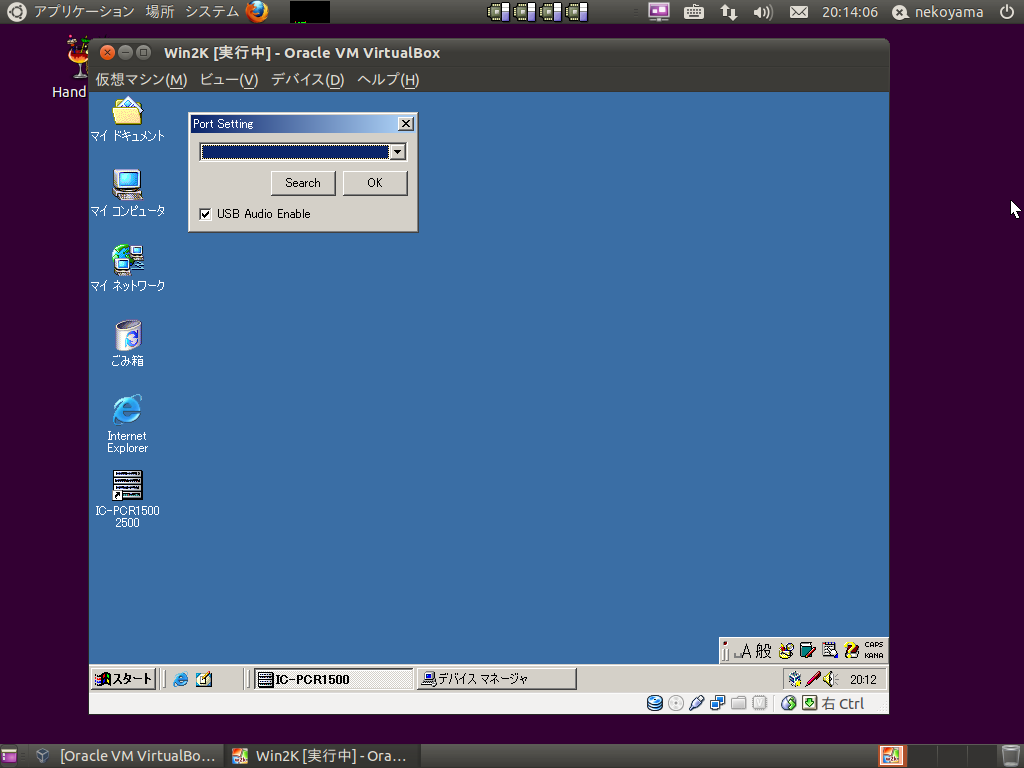Close the Port Setting dialog
Screen dimensions: 1024x768
coord(405,124)
